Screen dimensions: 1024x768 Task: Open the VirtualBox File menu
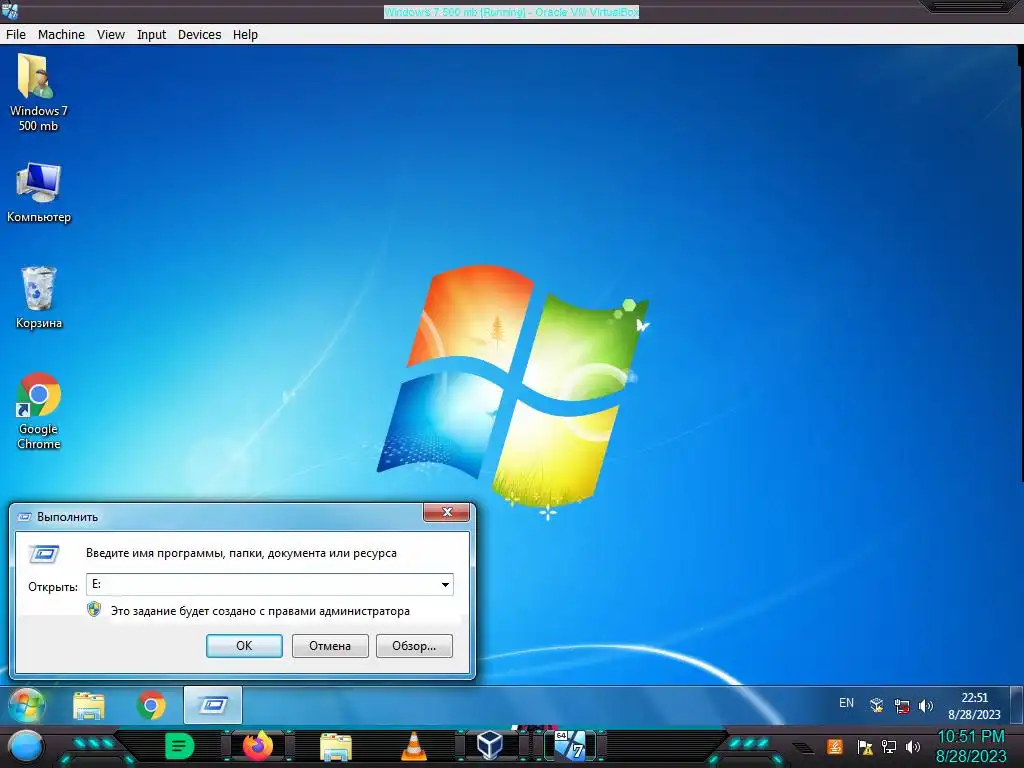16,35
